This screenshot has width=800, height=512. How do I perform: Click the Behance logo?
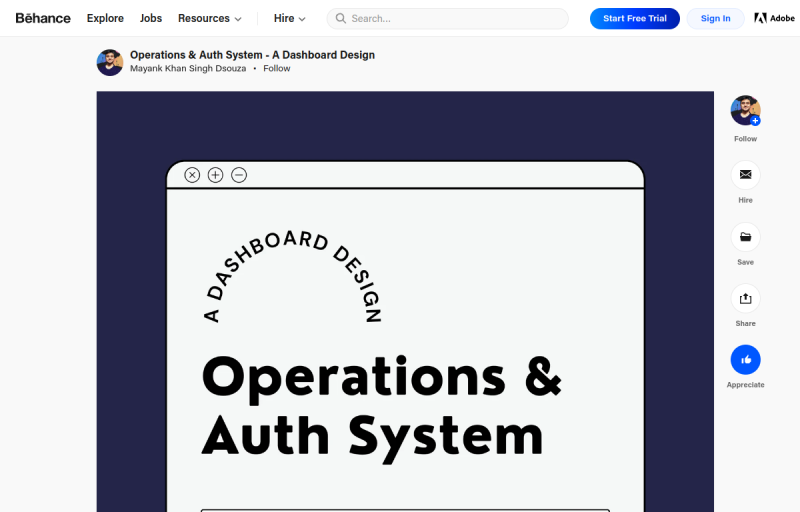pyautogui.click(x=43, y=18)
